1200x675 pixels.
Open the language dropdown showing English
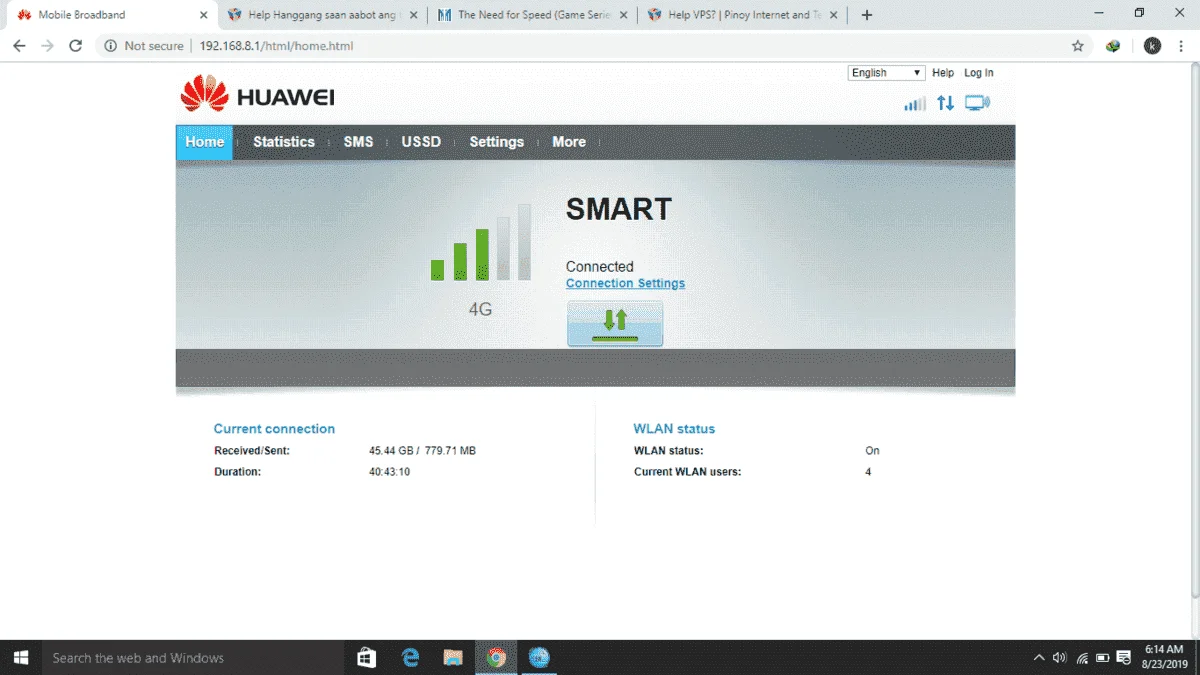point(887,73)
